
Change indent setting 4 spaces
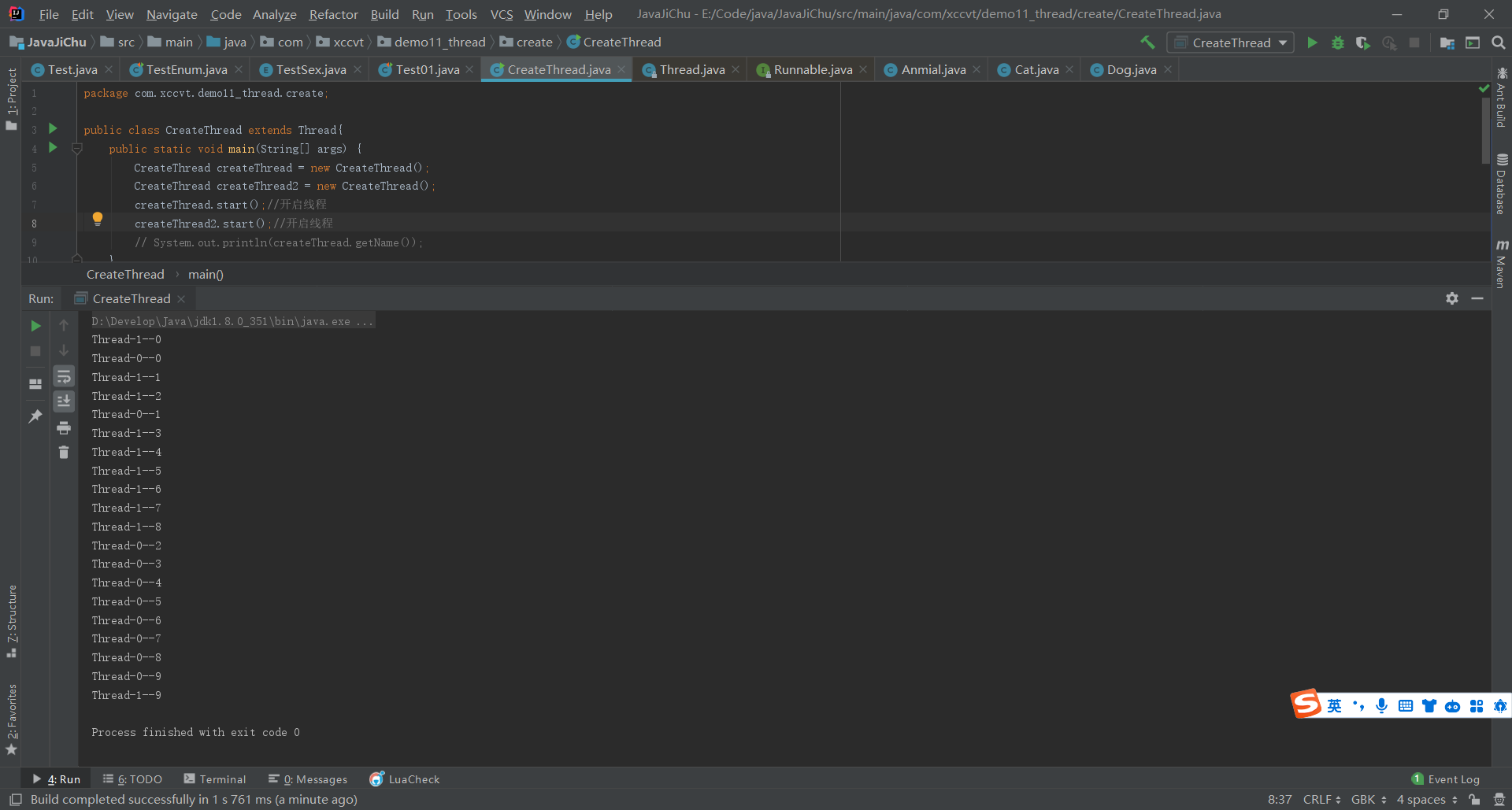point(1427,800)
